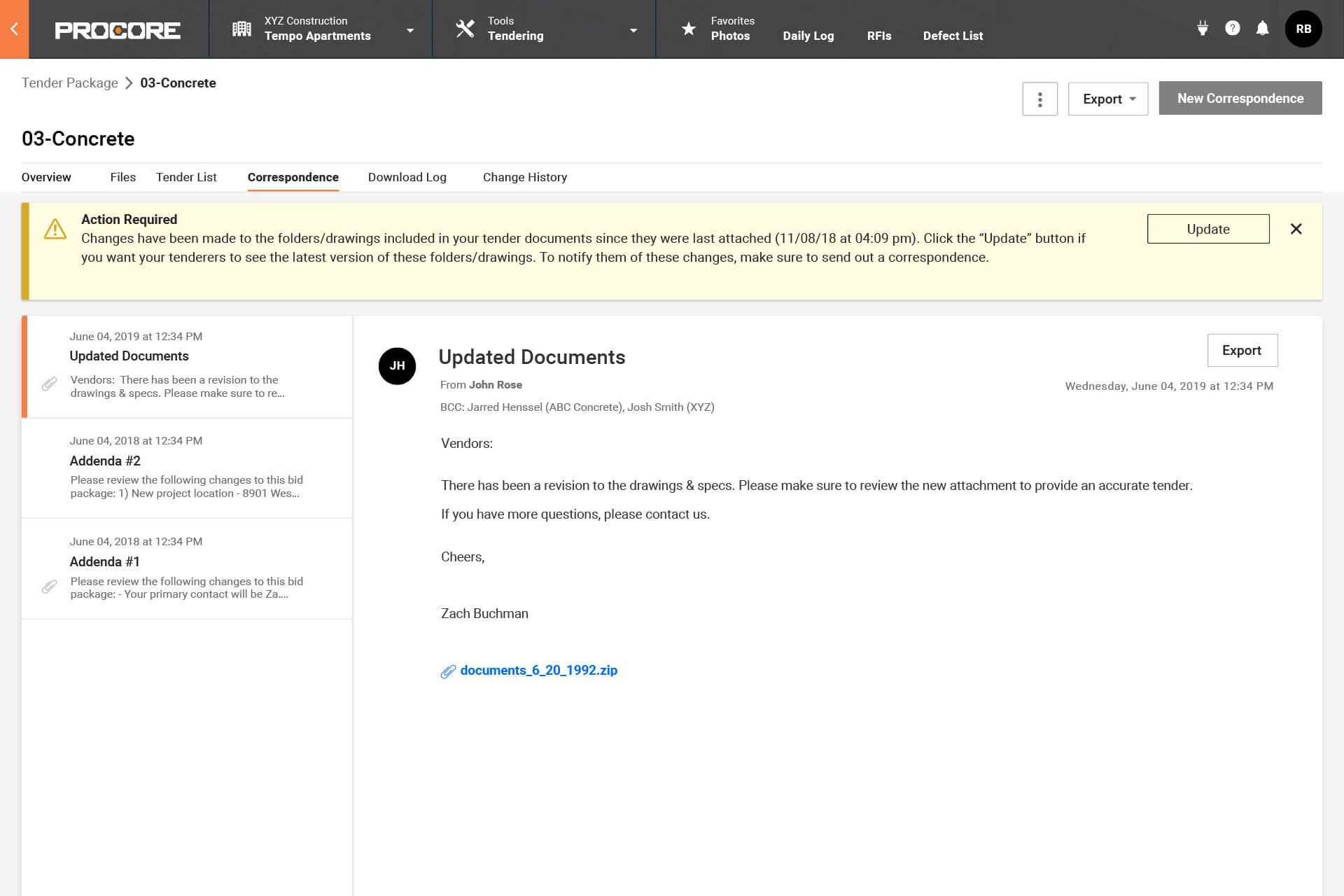Image resolution: width=1344 pixels, height=896 pixels.
Task: Dismiss the Action Required banner
Action: pyautogui.click(x=1296, y=229)
